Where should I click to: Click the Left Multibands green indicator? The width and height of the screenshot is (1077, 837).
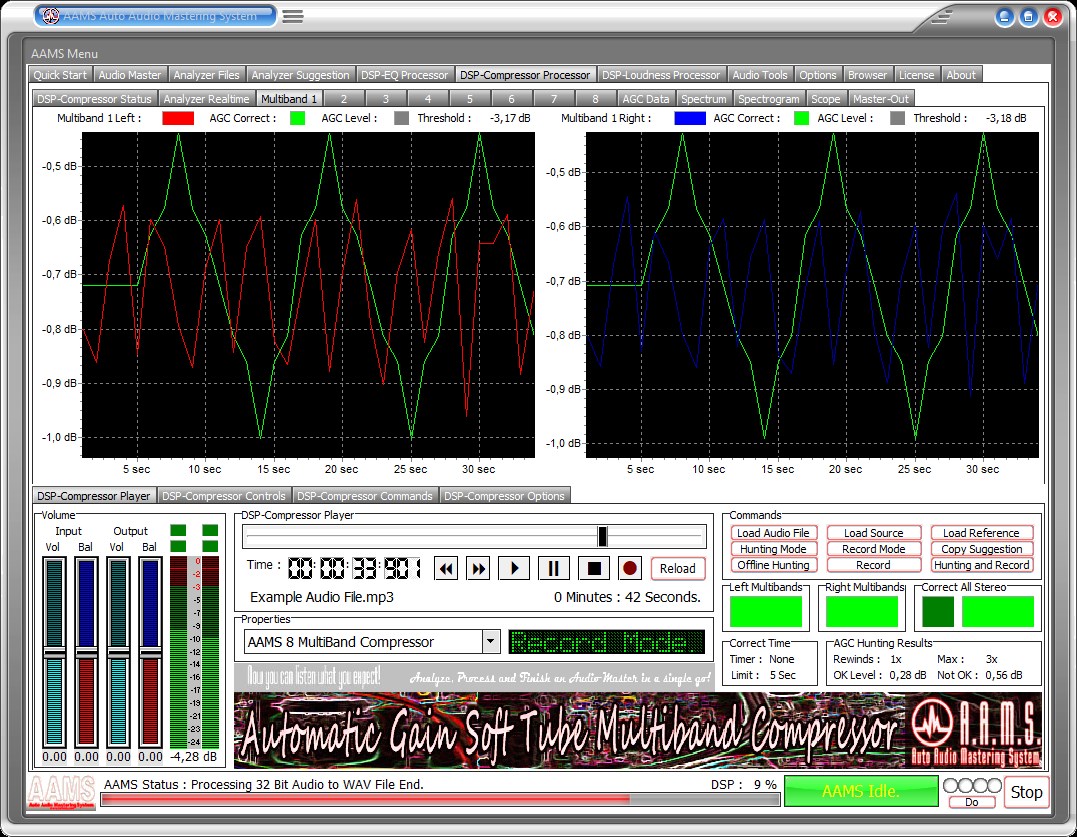tap(766, 612)
